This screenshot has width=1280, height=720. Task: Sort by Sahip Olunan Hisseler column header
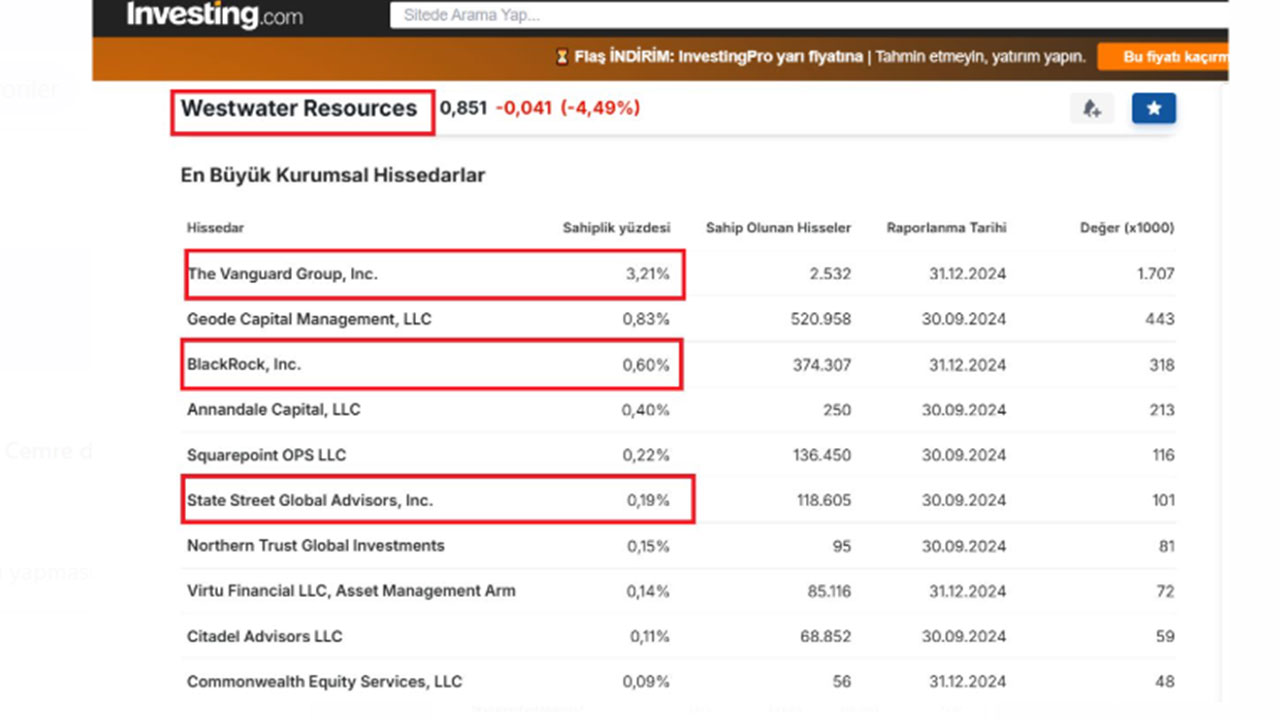(x=778, y=228)
